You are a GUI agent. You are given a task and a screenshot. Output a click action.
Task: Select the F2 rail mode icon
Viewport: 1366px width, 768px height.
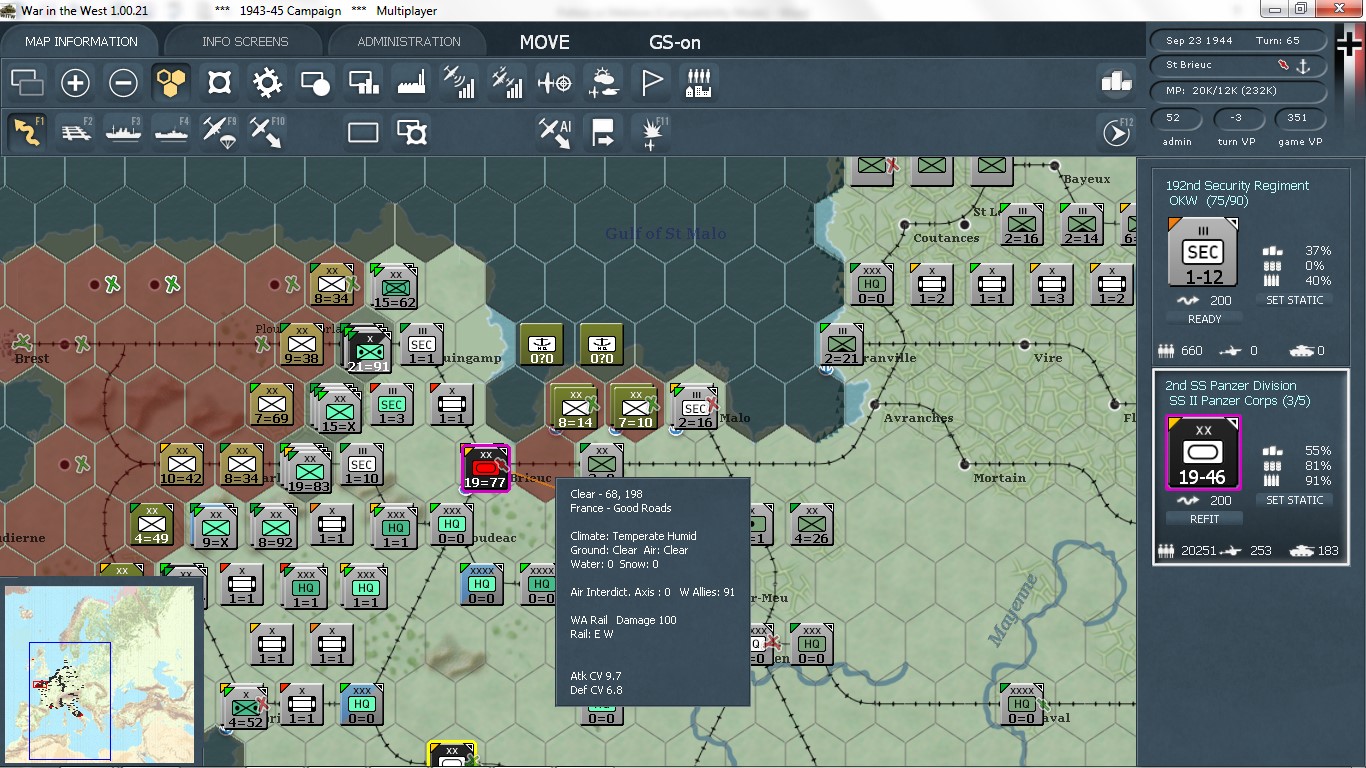pyautogui.click(x=76, y=132)
